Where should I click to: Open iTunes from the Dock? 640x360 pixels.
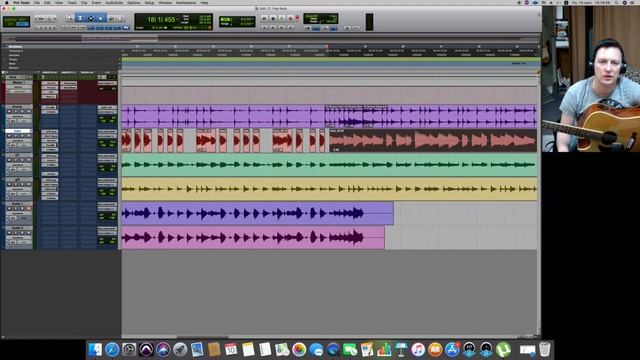(x=418, y=350)
